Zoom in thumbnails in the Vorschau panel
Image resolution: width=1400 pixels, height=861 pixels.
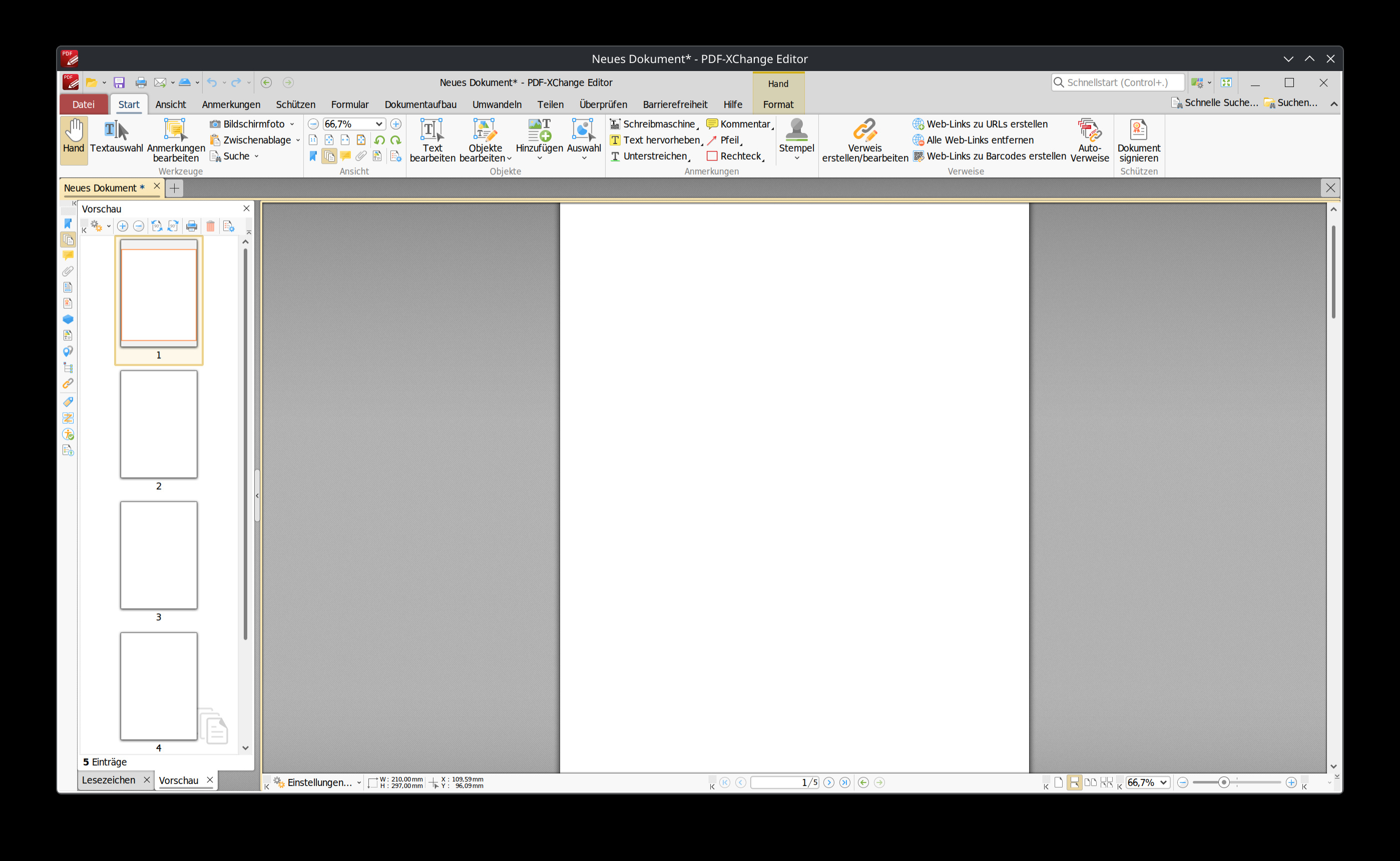(123, 226)
